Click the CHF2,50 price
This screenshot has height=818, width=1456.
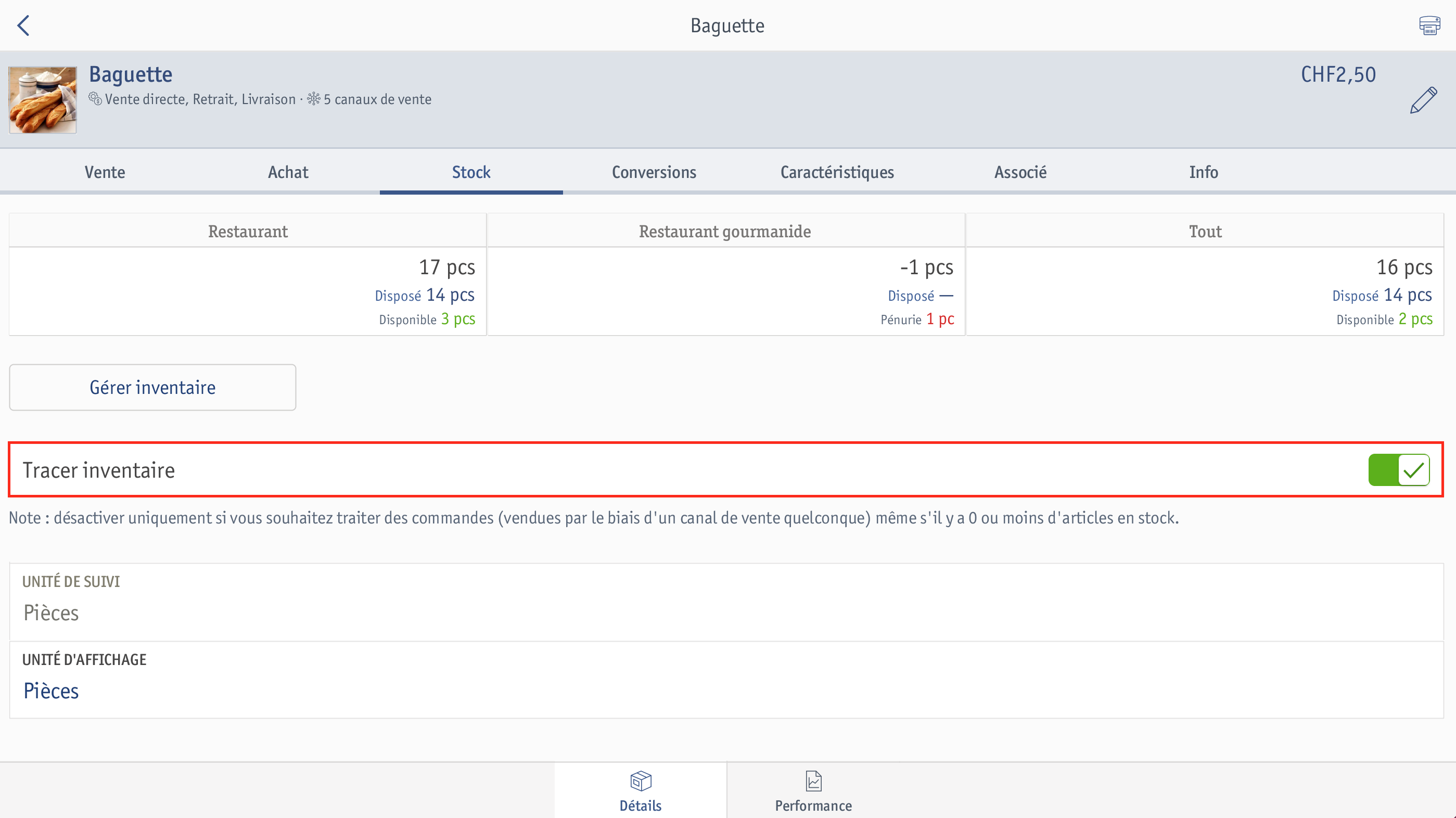pos(1338,74)
